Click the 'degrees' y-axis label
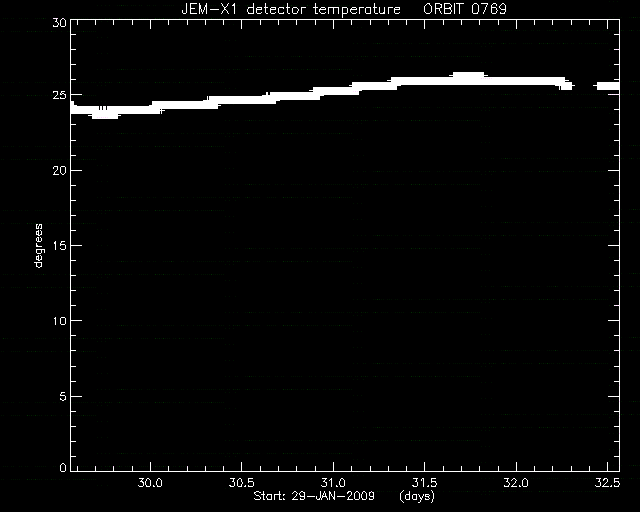 [x=38, y=245]
